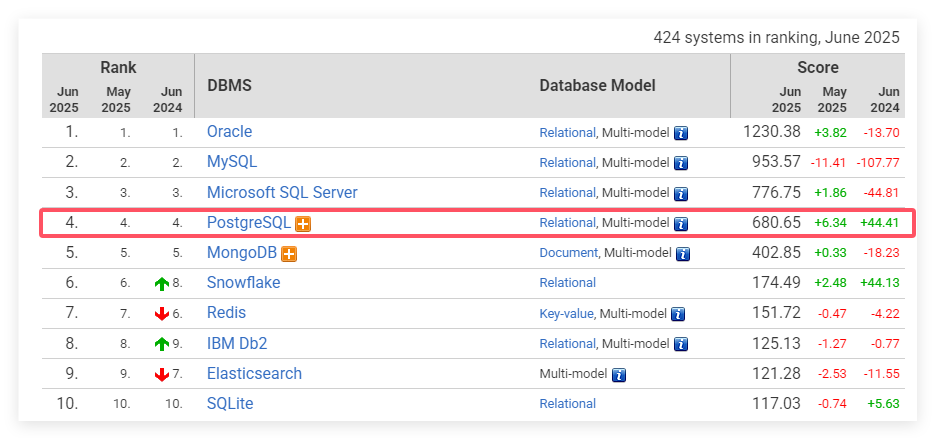Click the MySQL score 953.57
Image resolution: width=934 pixels, height=438 pixels.
point(777,162)
